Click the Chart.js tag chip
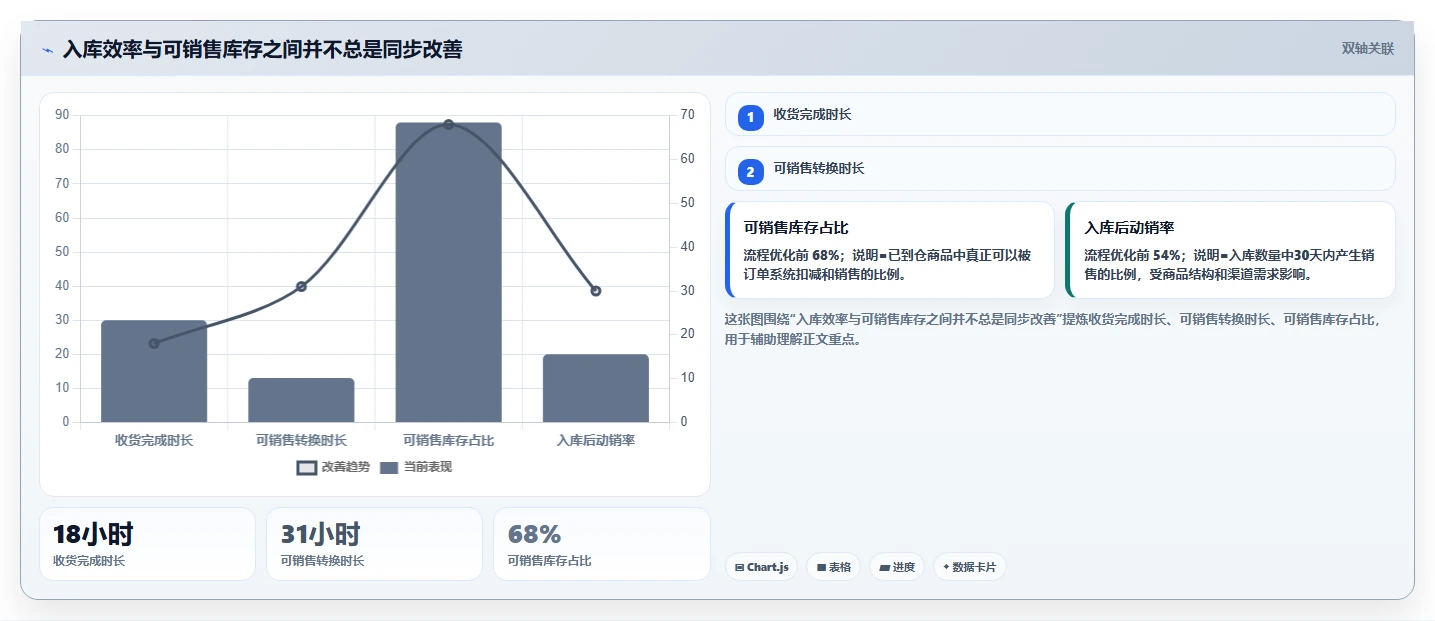 (761, 567)
